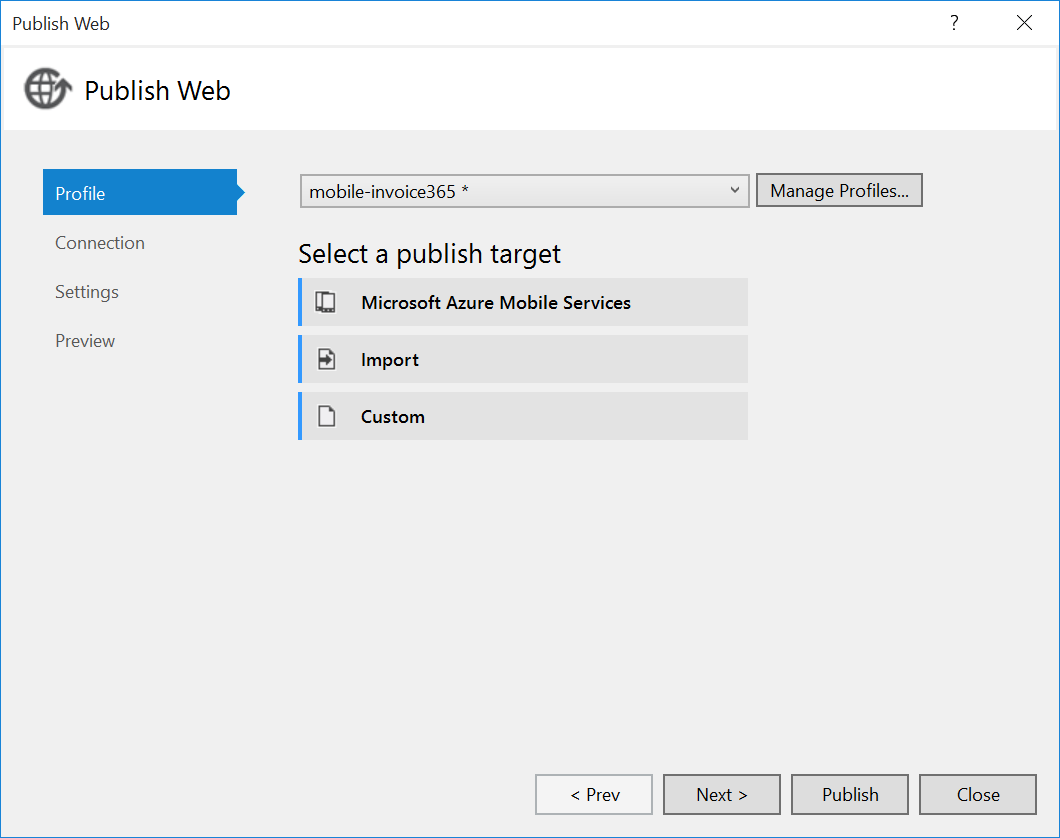The height and width of the screenshot is (838, 1060).
Task: Click the Prev button
Action: pyautogui.click(x=594, y=795)
